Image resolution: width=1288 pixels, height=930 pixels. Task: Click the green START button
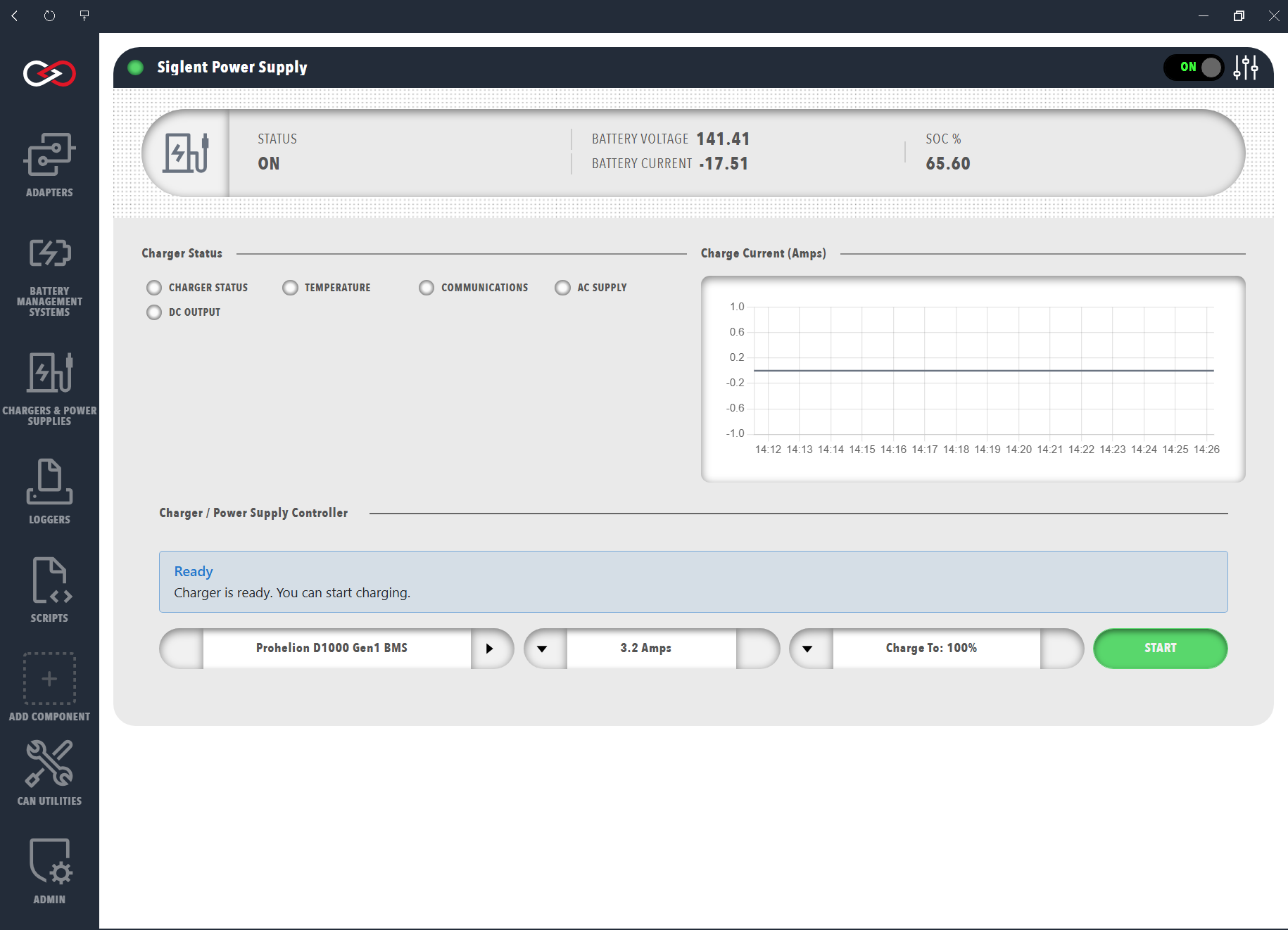1161,649
